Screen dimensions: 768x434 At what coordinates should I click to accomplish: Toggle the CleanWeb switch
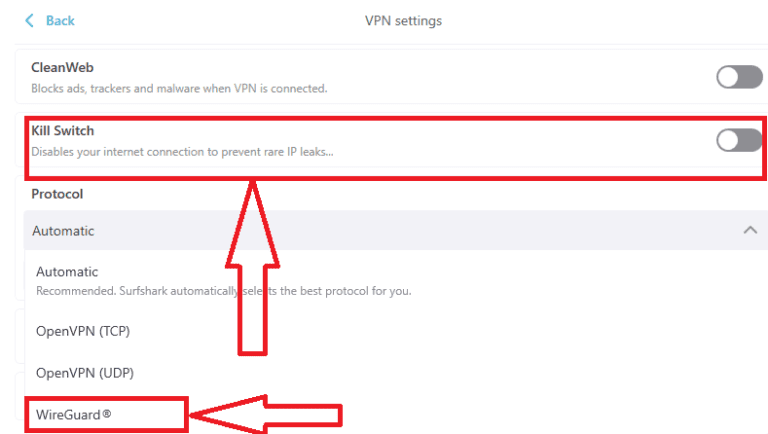click(739, 77)
